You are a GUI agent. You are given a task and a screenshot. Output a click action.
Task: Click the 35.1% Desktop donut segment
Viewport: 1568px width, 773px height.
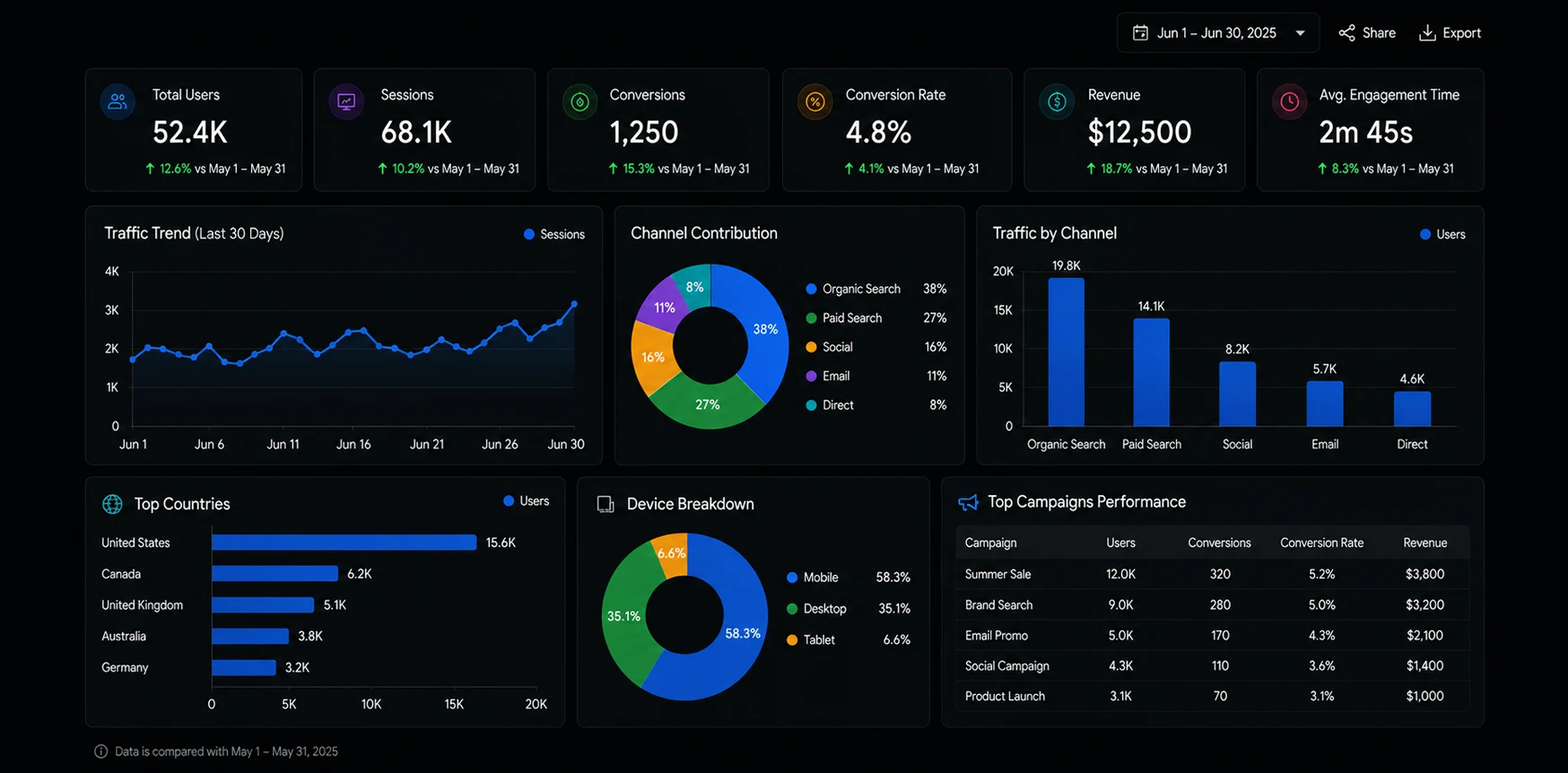[623, 616]
